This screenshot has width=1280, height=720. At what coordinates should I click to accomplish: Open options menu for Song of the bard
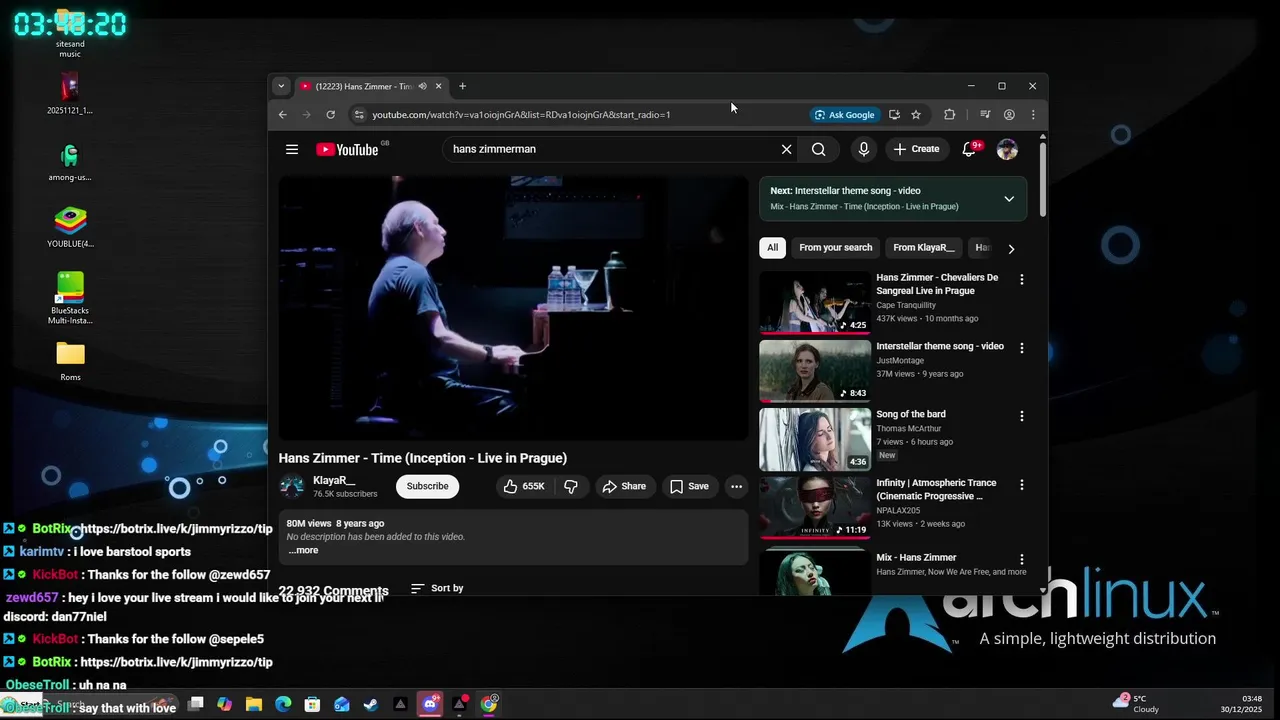(1021, 416)
